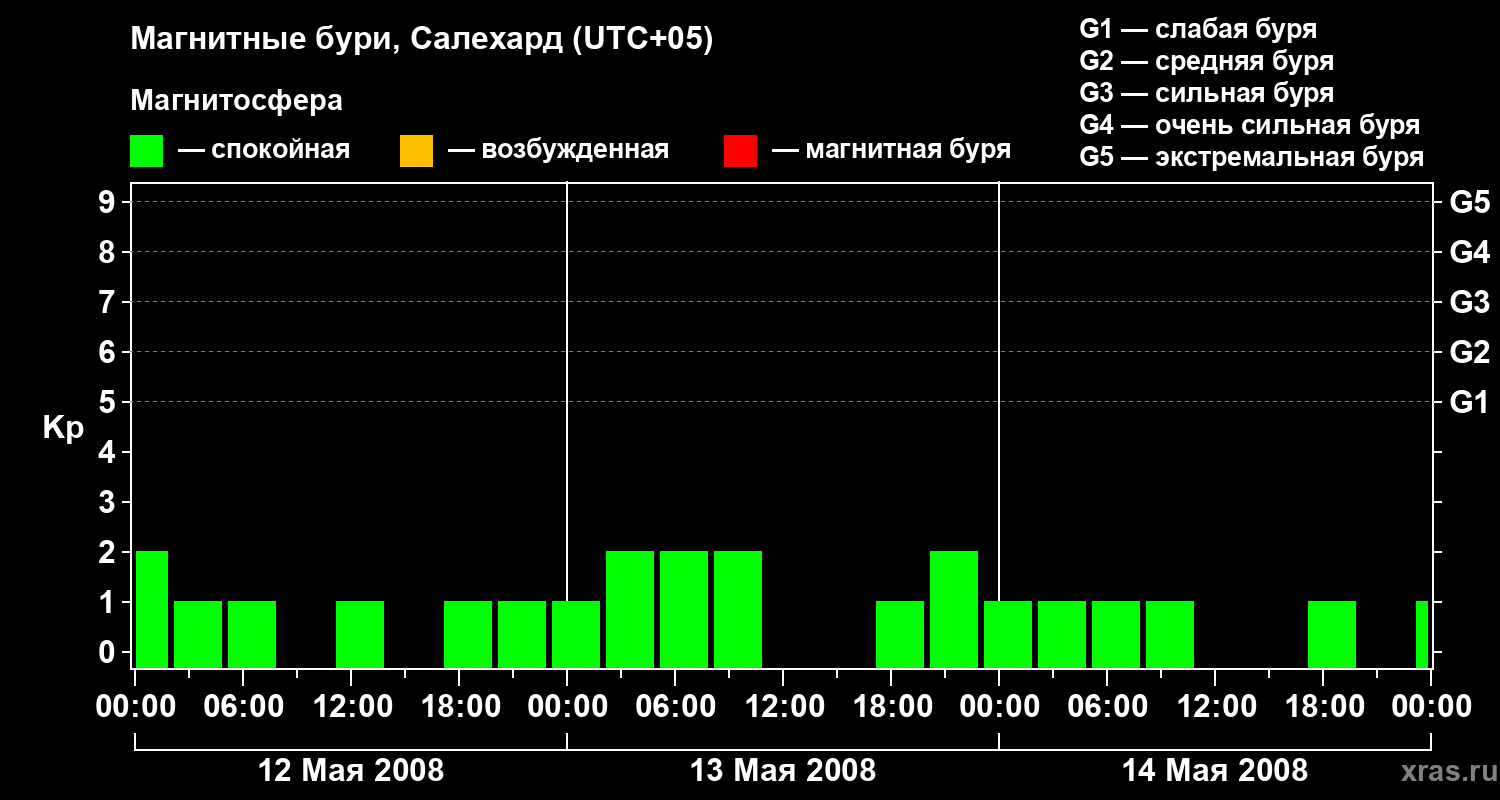
Task: Click the orange excited magnetosphere legend swatch
Action: 416,151
